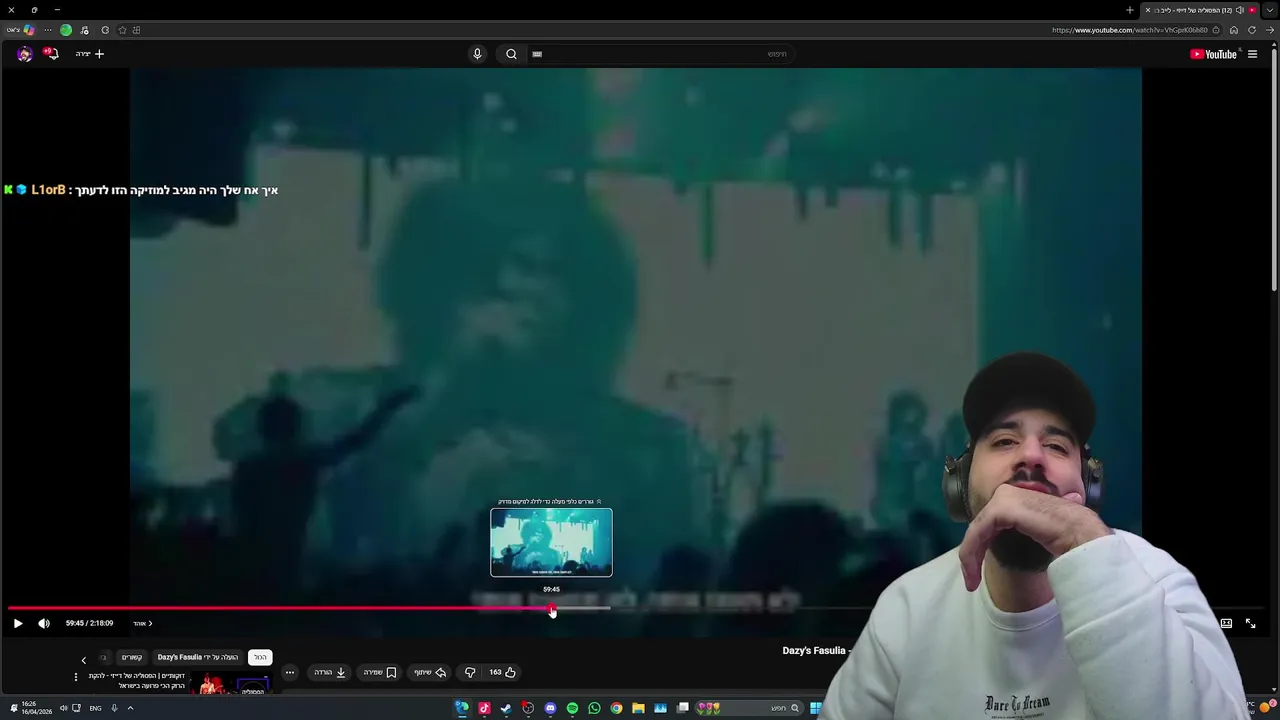Image resolution: width=1280 pixels, height=720 pixels.
Task: Mute the video volume
Action: (44, 623)
